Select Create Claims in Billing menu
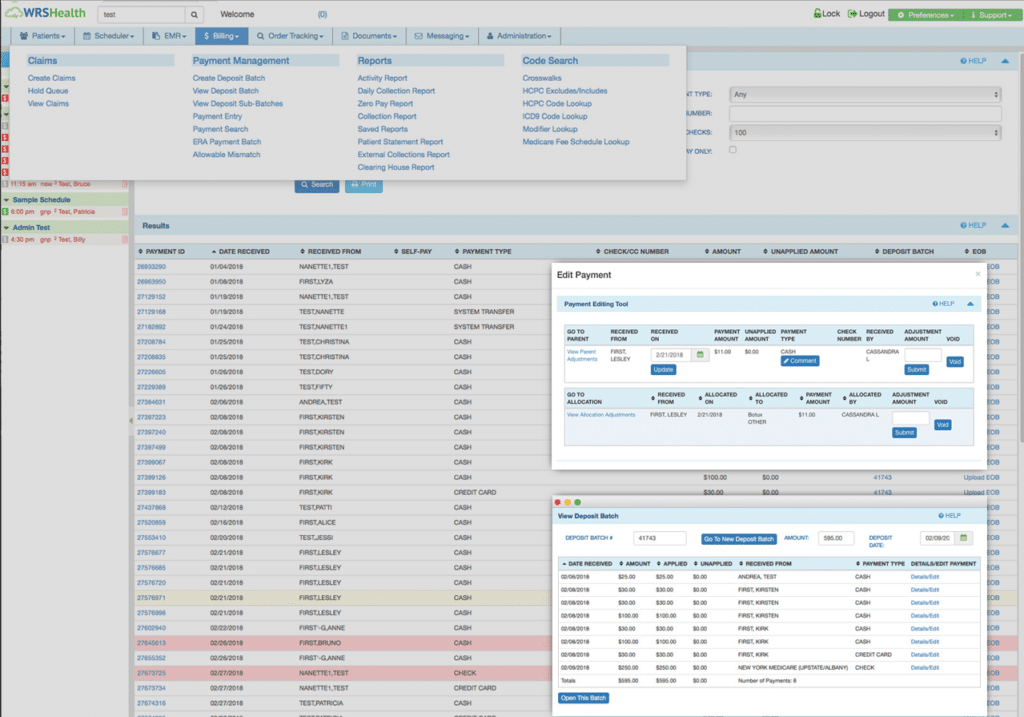Screen dimensions: 1024x717 (52, 78)
